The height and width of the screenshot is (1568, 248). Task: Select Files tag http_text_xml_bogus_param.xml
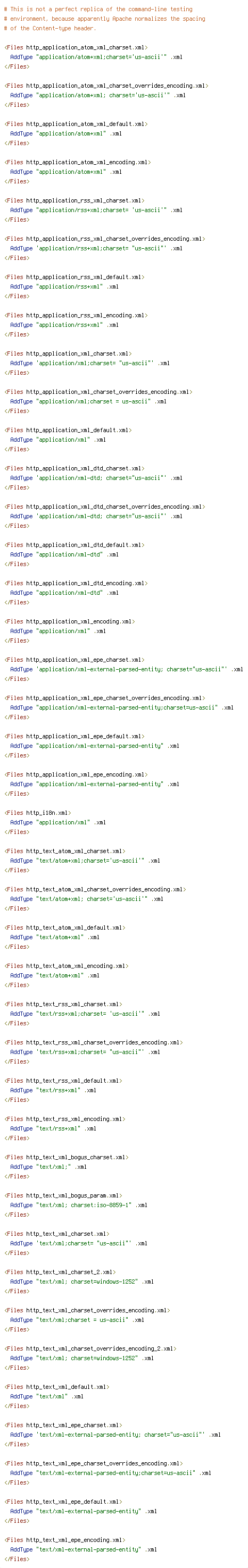(63, 1196)
